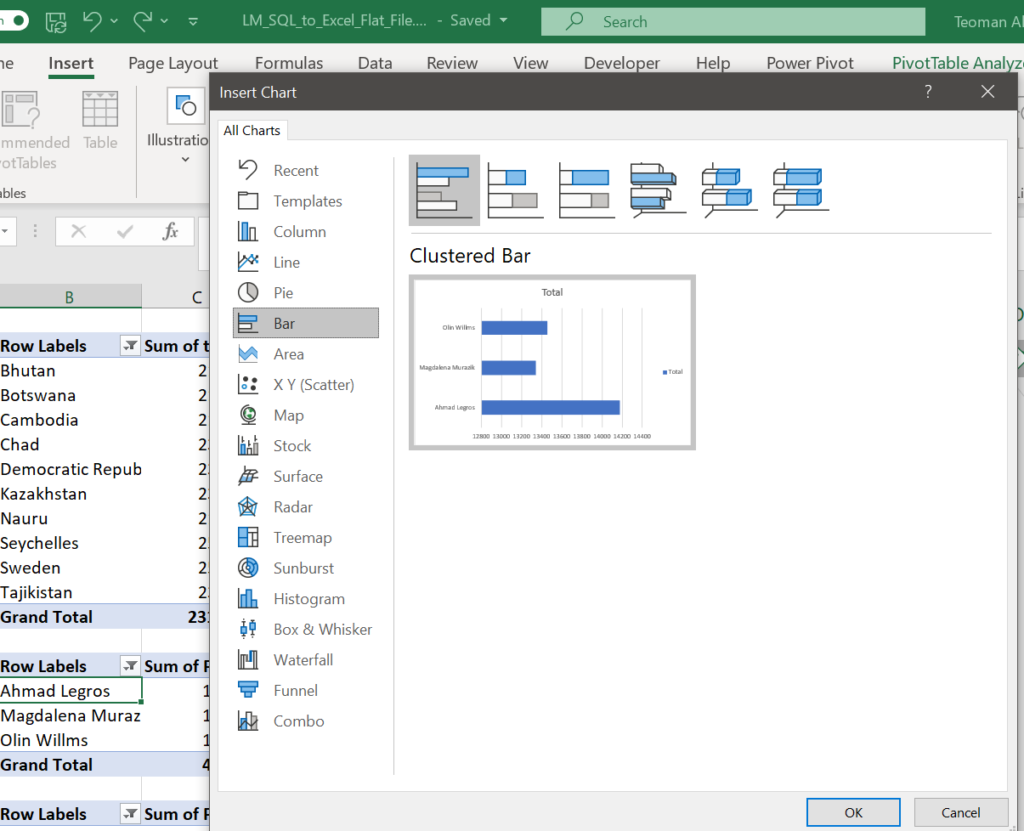Cancel the Insert Chart dialog

point(960,812)
